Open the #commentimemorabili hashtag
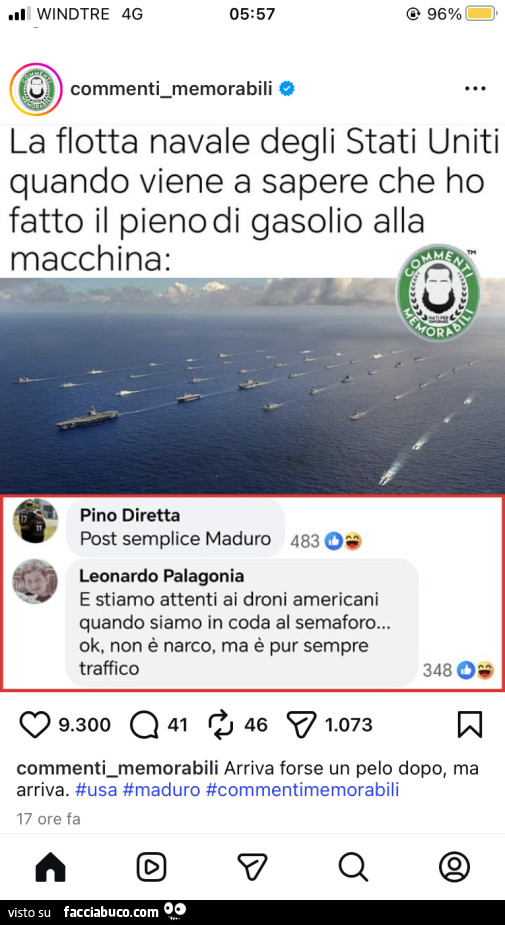Viewport: 505px width, 925px height. 302,789
